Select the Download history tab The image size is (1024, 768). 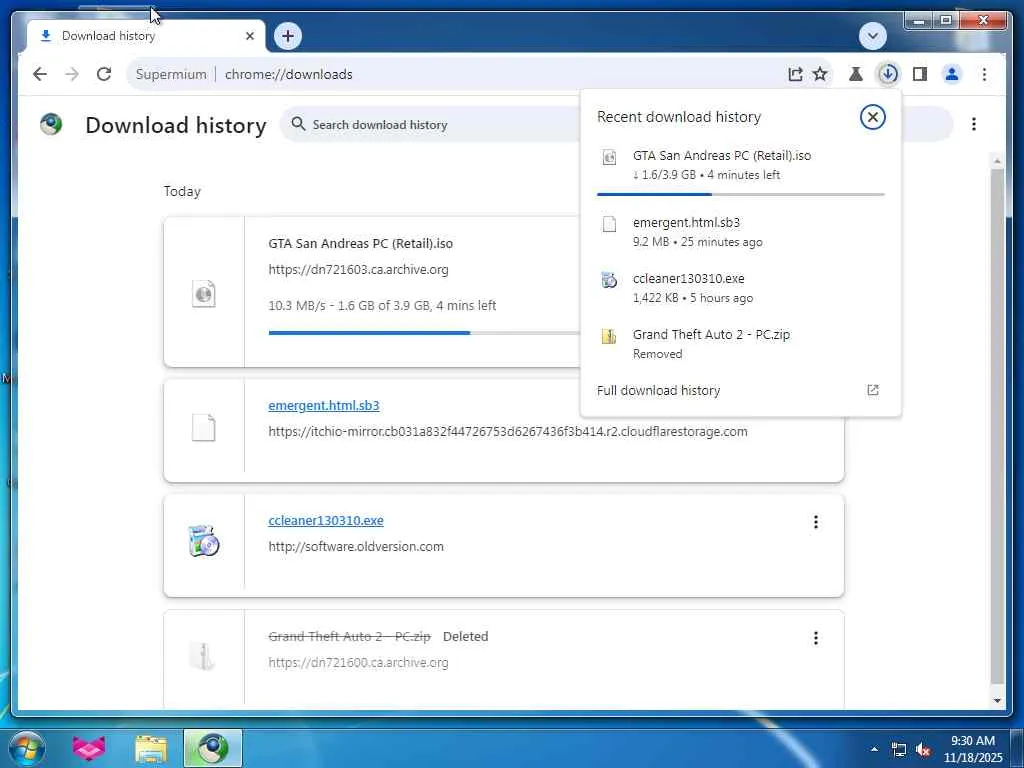(144, 36)
